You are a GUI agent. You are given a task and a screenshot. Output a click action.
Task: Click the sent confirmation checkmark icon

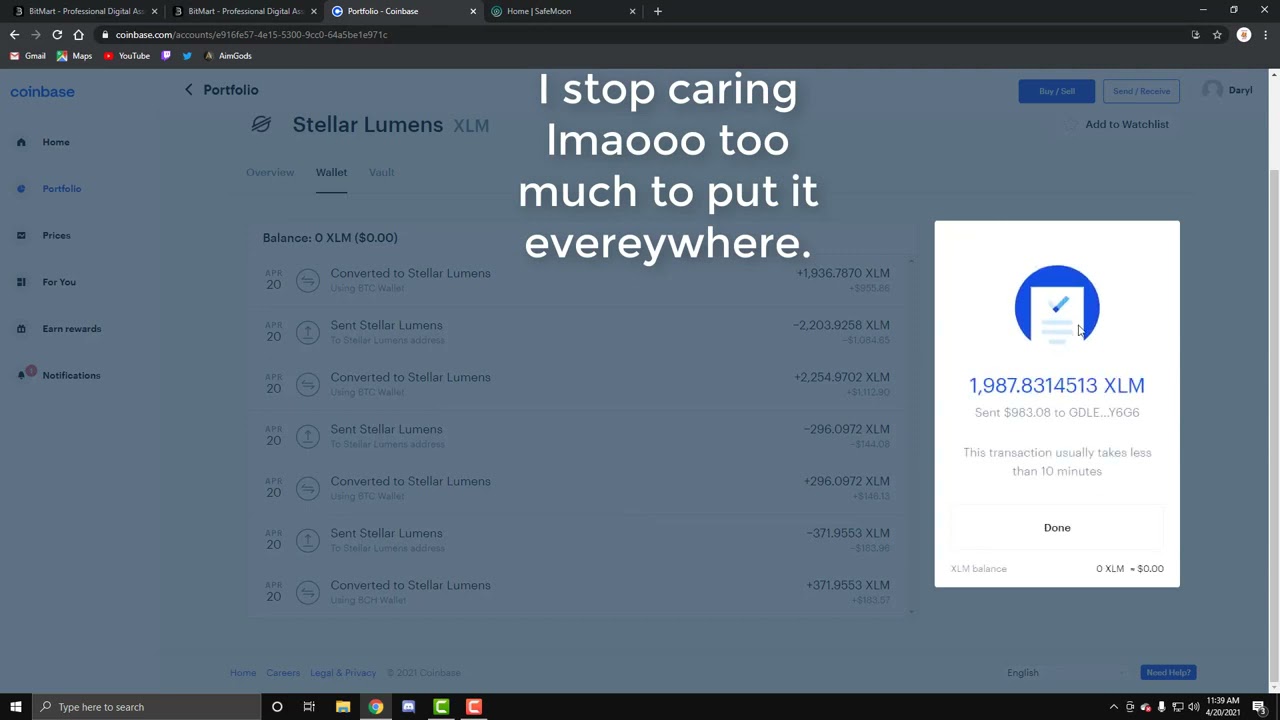[1057, 306]
